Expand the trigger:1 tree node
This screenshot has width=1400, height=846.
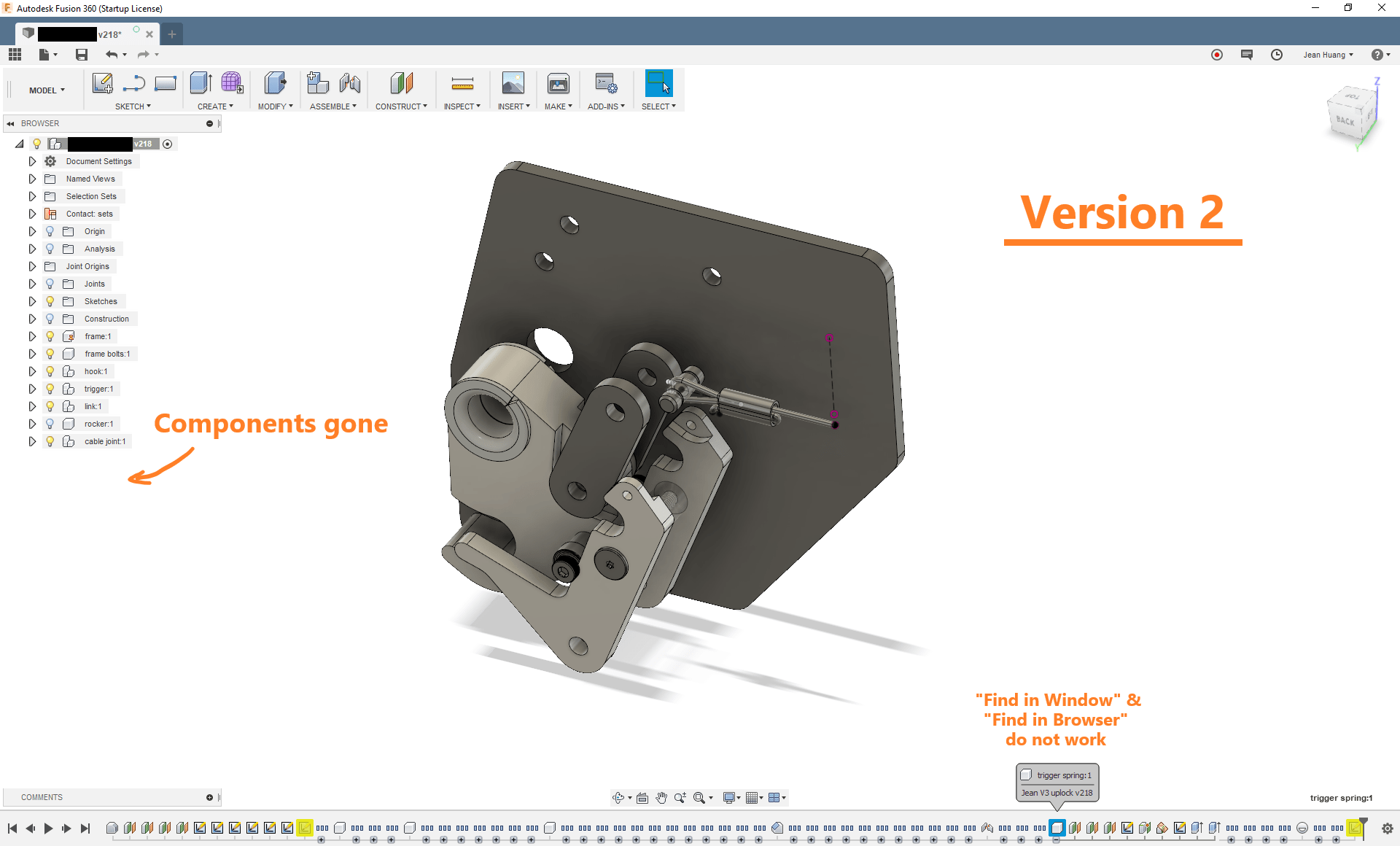click(32, 389)
